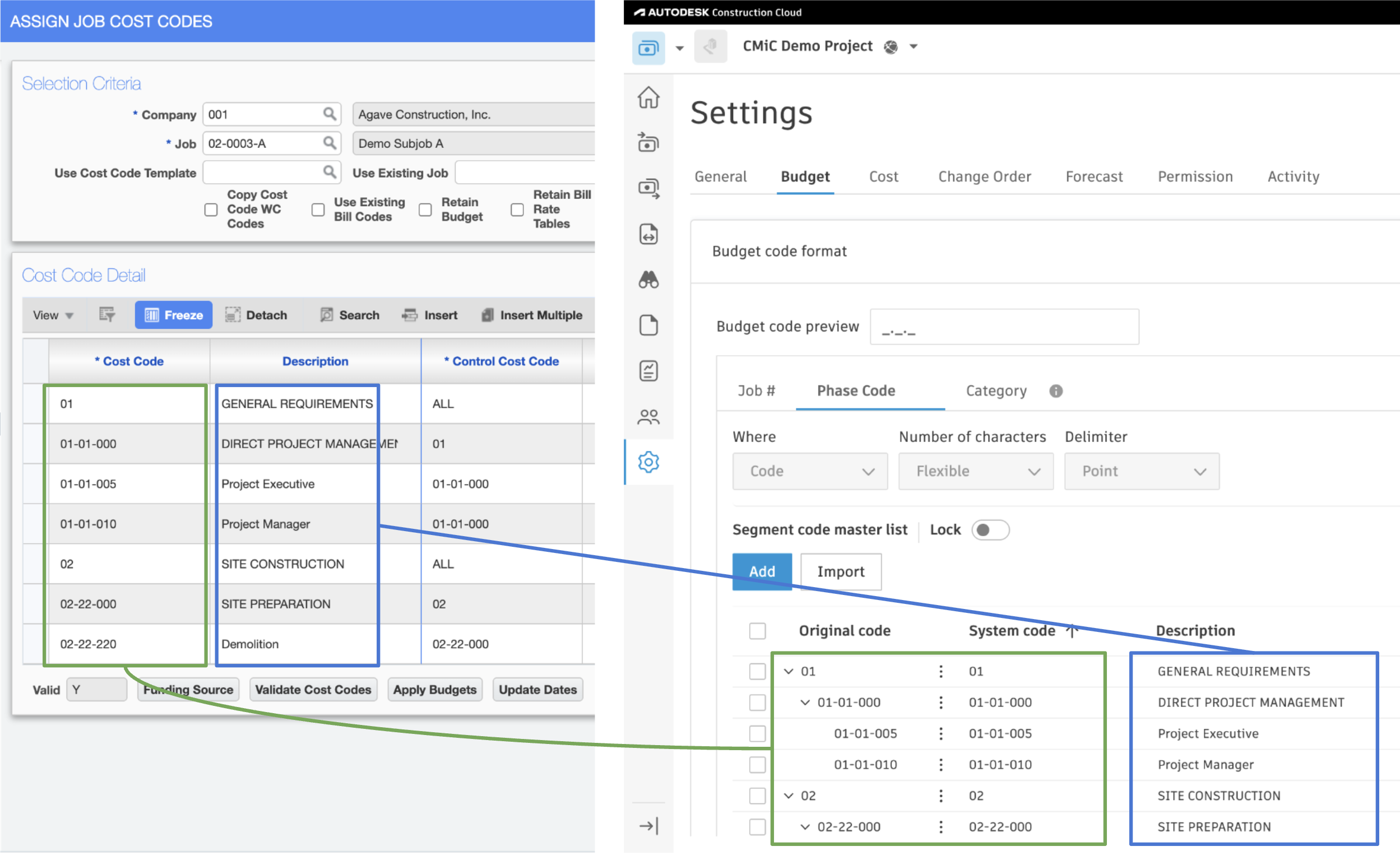The image size is (1400, 865).
Task: Check Use Existing Bill Codes
Action: tap(318, 210)
